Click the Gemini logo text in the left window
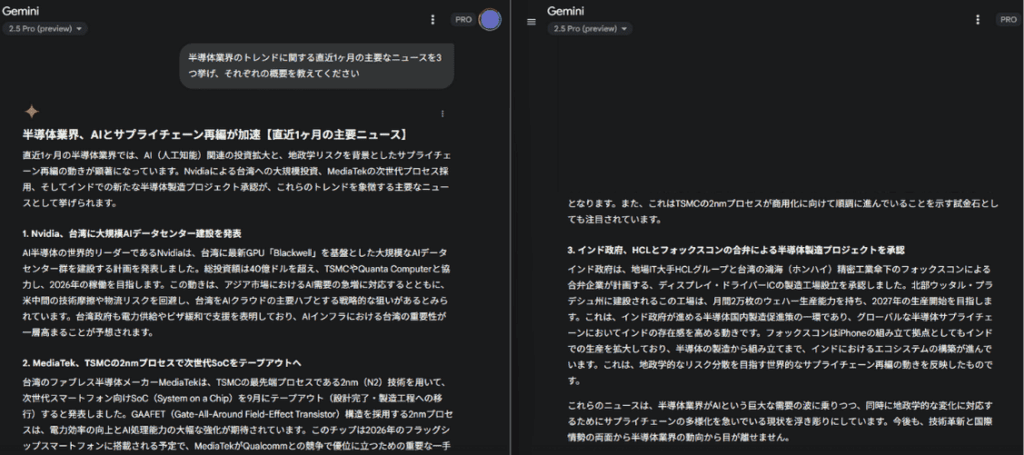 [x=20, y=10]
